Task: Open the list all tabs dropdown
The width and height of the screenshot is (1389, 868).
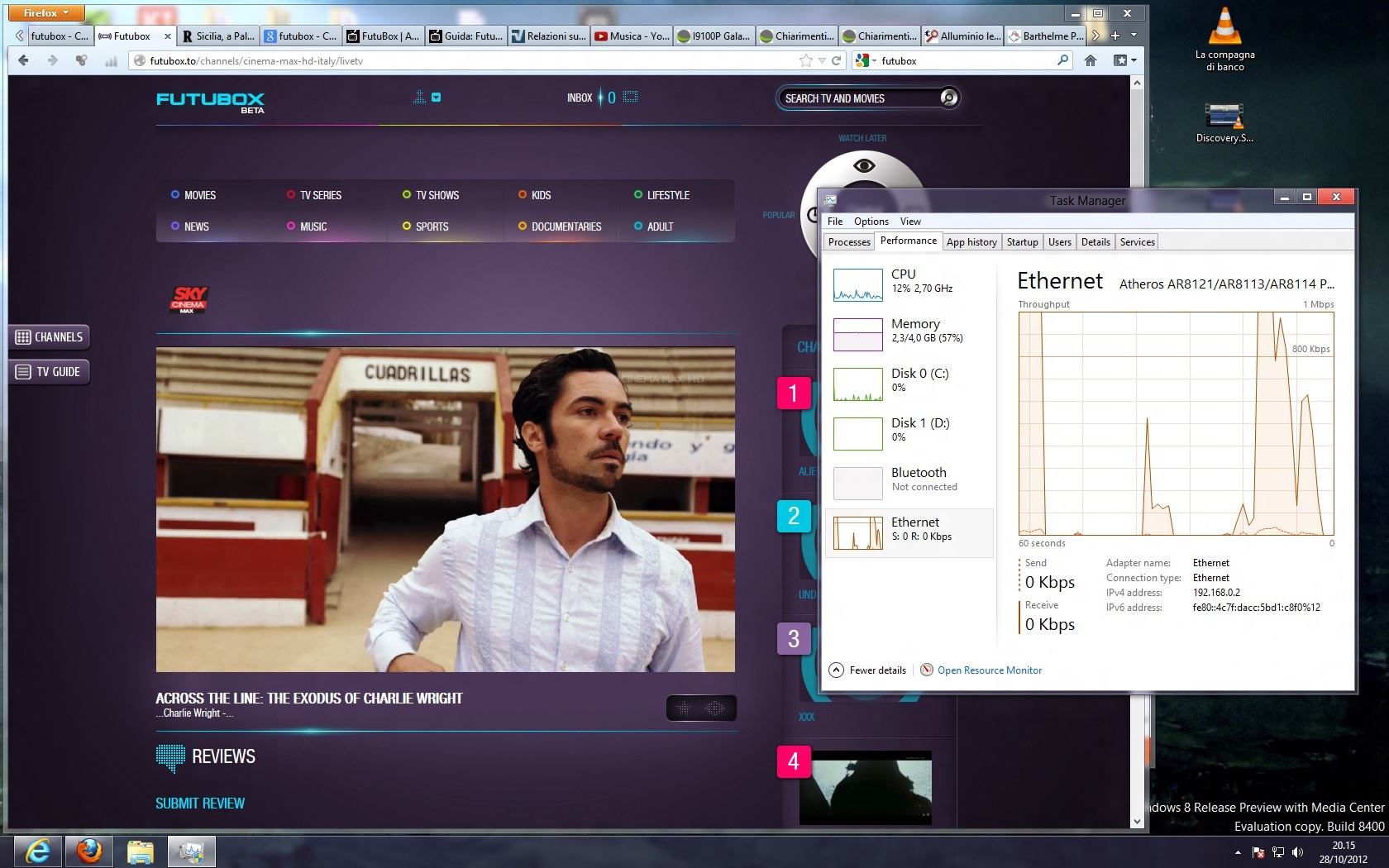Action: (1134, 36)
